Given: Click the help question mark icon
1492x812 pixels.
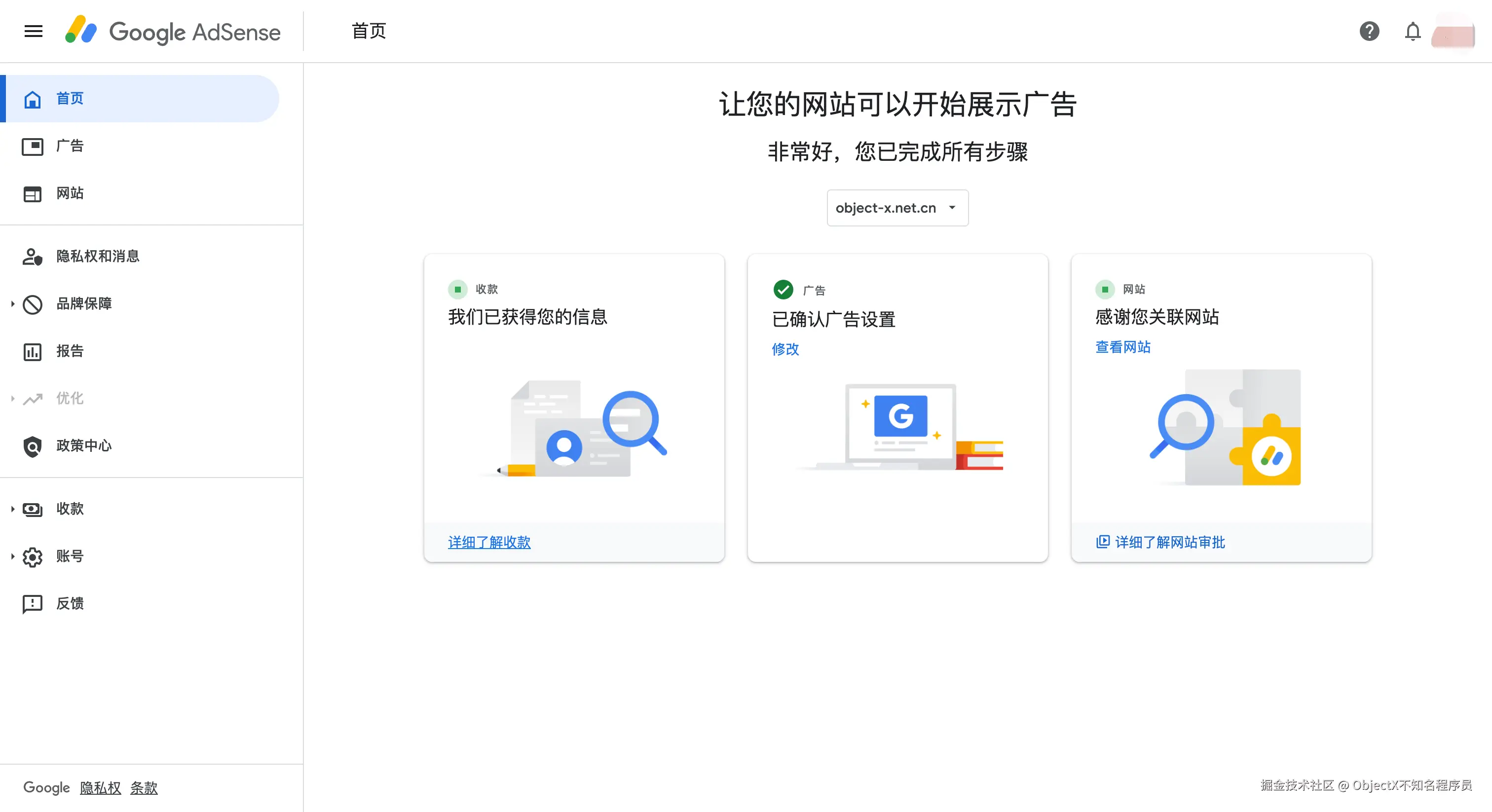Looking at the screenshot, I should pyautogui.click(x=1369, y=31).
